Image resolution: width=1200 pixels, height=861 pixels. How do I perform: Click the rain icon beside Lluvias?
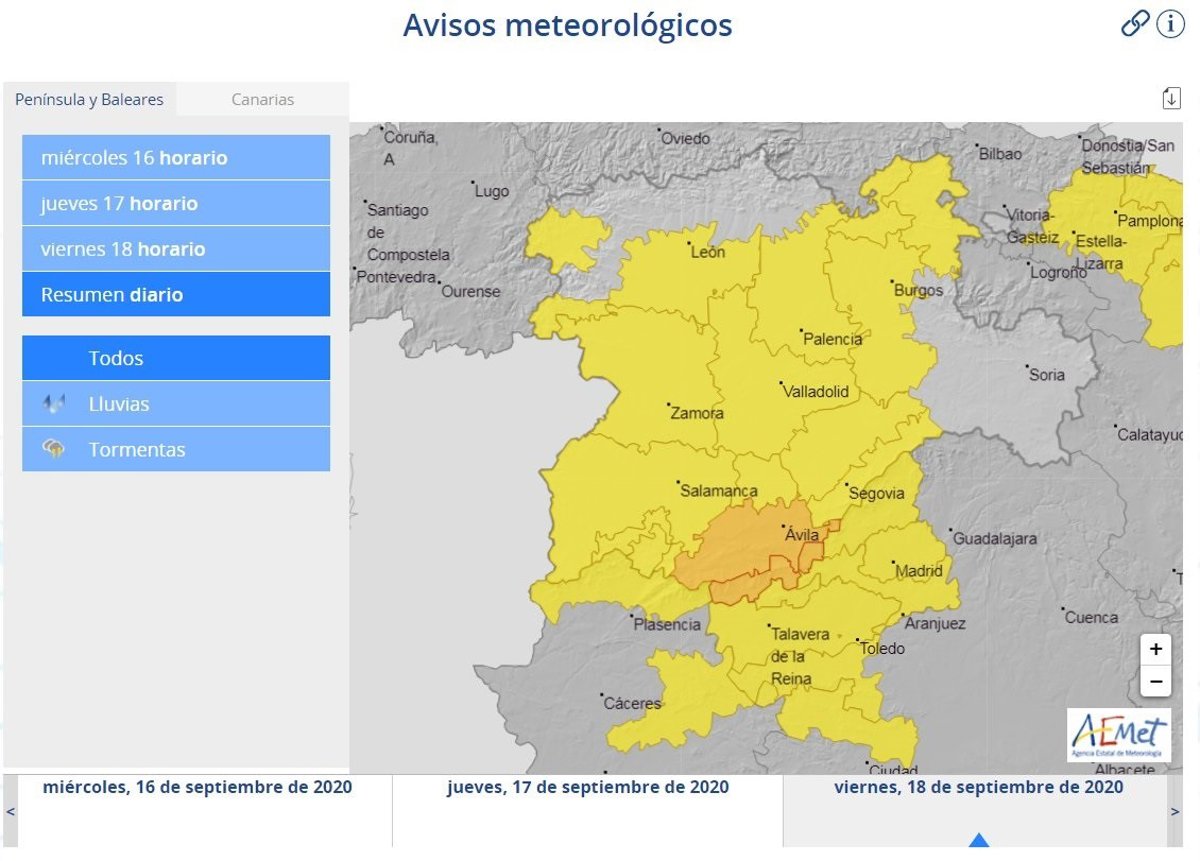(54, 404)
